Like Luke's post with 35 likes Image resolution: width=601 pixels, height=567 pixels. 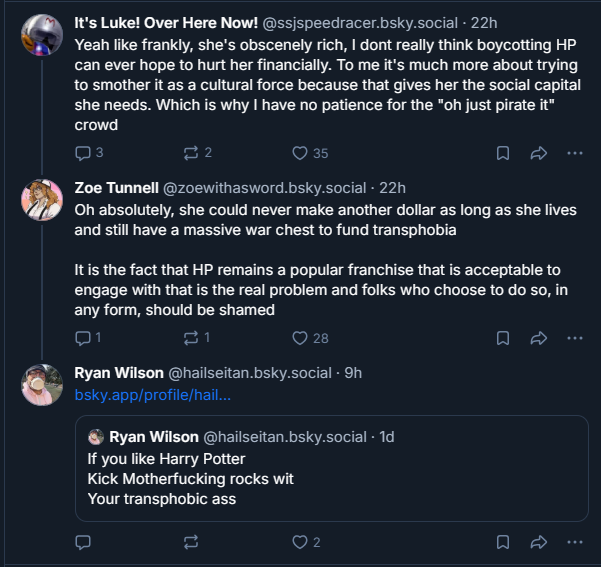coord(310,153)
